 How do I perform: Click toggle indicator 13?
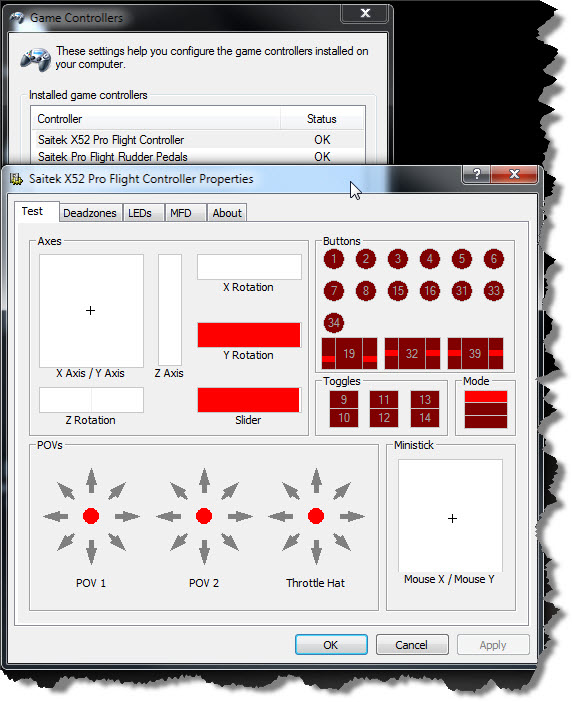pos(425,400)
